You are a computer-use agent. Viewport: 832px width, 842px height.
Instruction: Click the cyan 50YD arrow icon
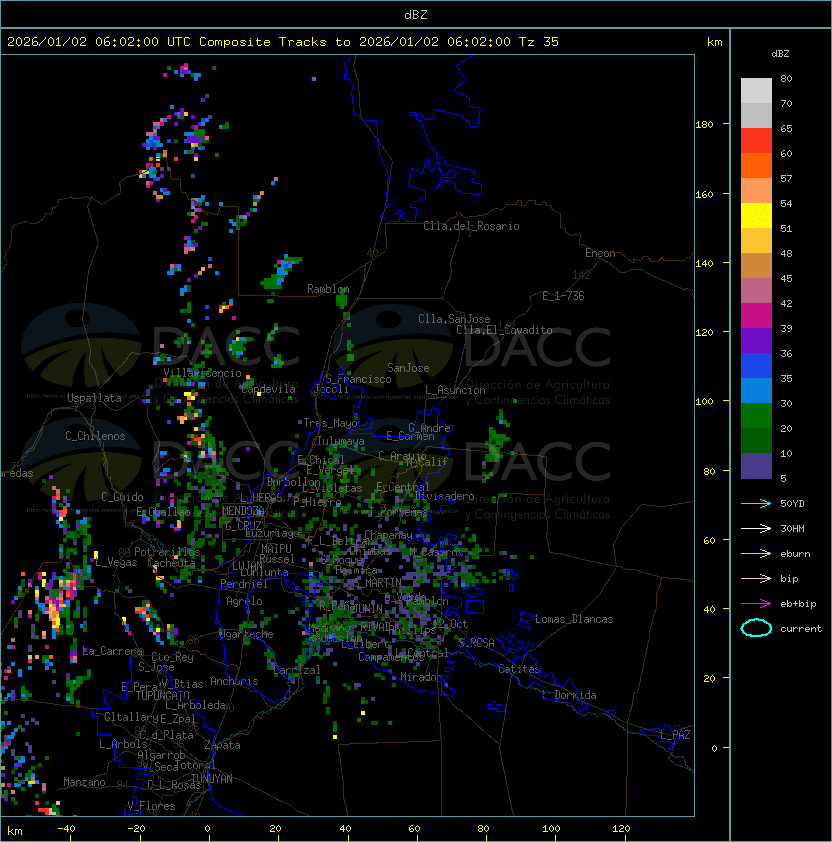pyautogui.click(x=756, y=503)
